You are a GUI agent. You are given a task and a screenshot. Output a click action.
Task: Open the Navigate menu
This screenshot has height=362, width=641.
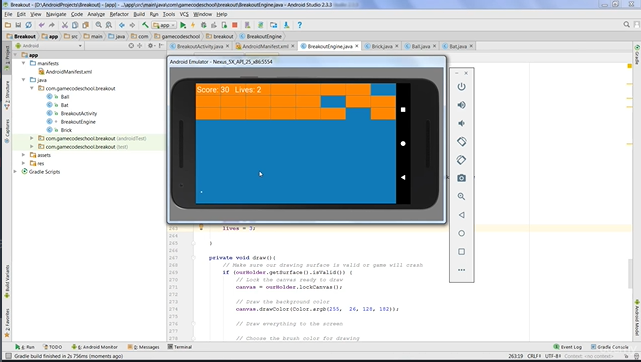coord(56,14)
